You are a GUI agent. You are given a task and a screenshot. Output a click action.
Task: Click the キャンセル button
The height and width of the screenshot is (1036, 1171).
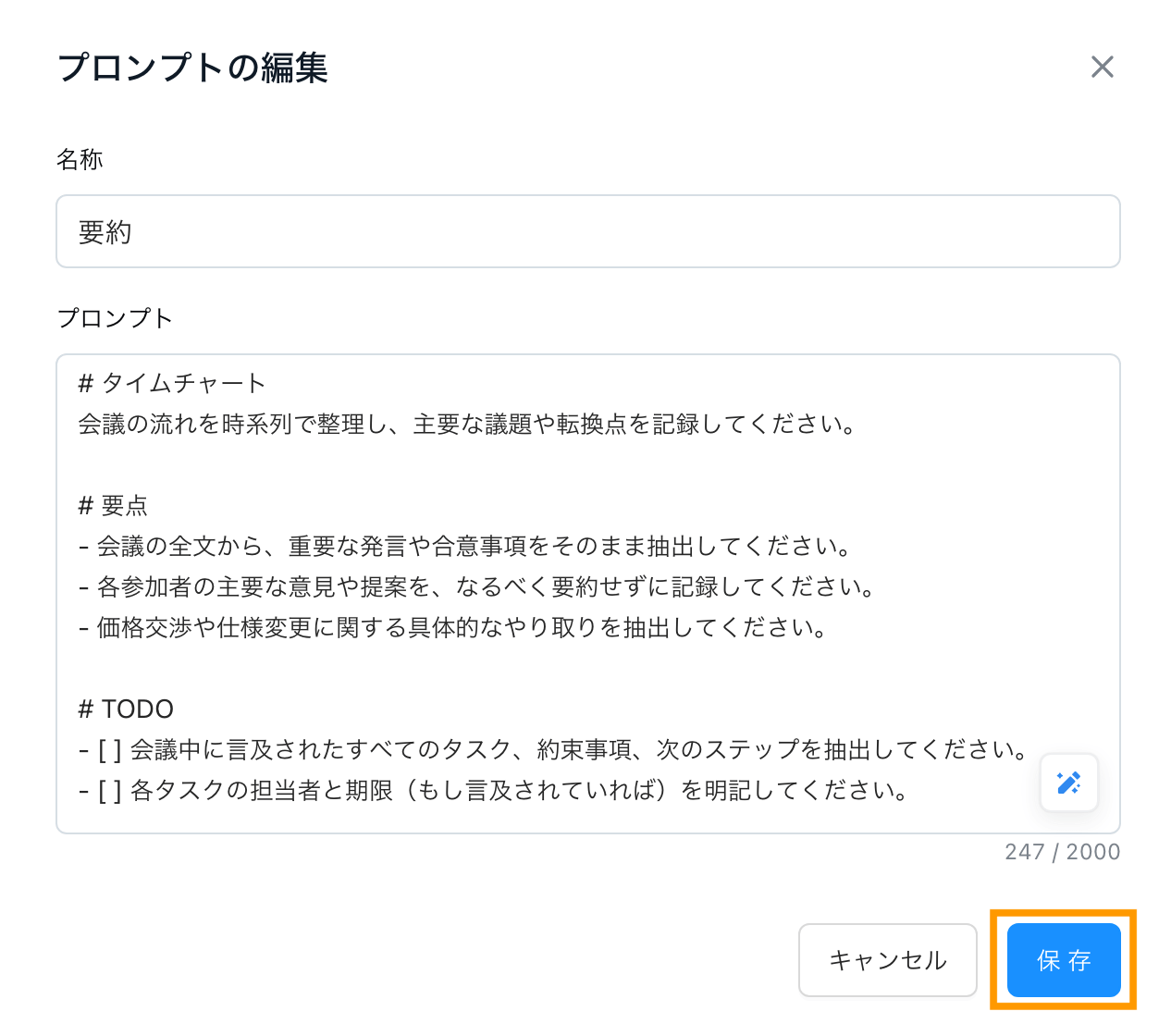click(888, 960)
